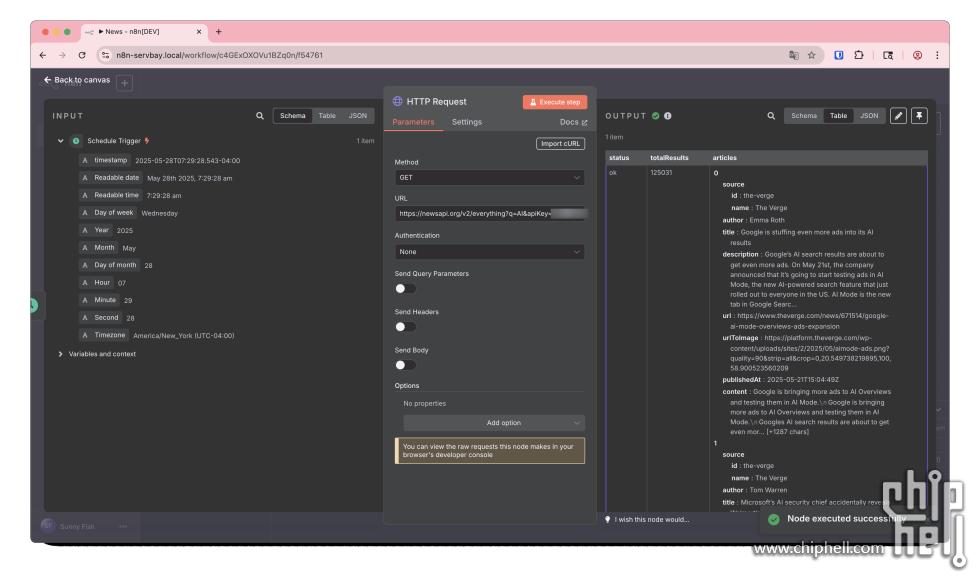Click the translate page icon
Viewport: 980px width, 583px height.
point(794,55)
